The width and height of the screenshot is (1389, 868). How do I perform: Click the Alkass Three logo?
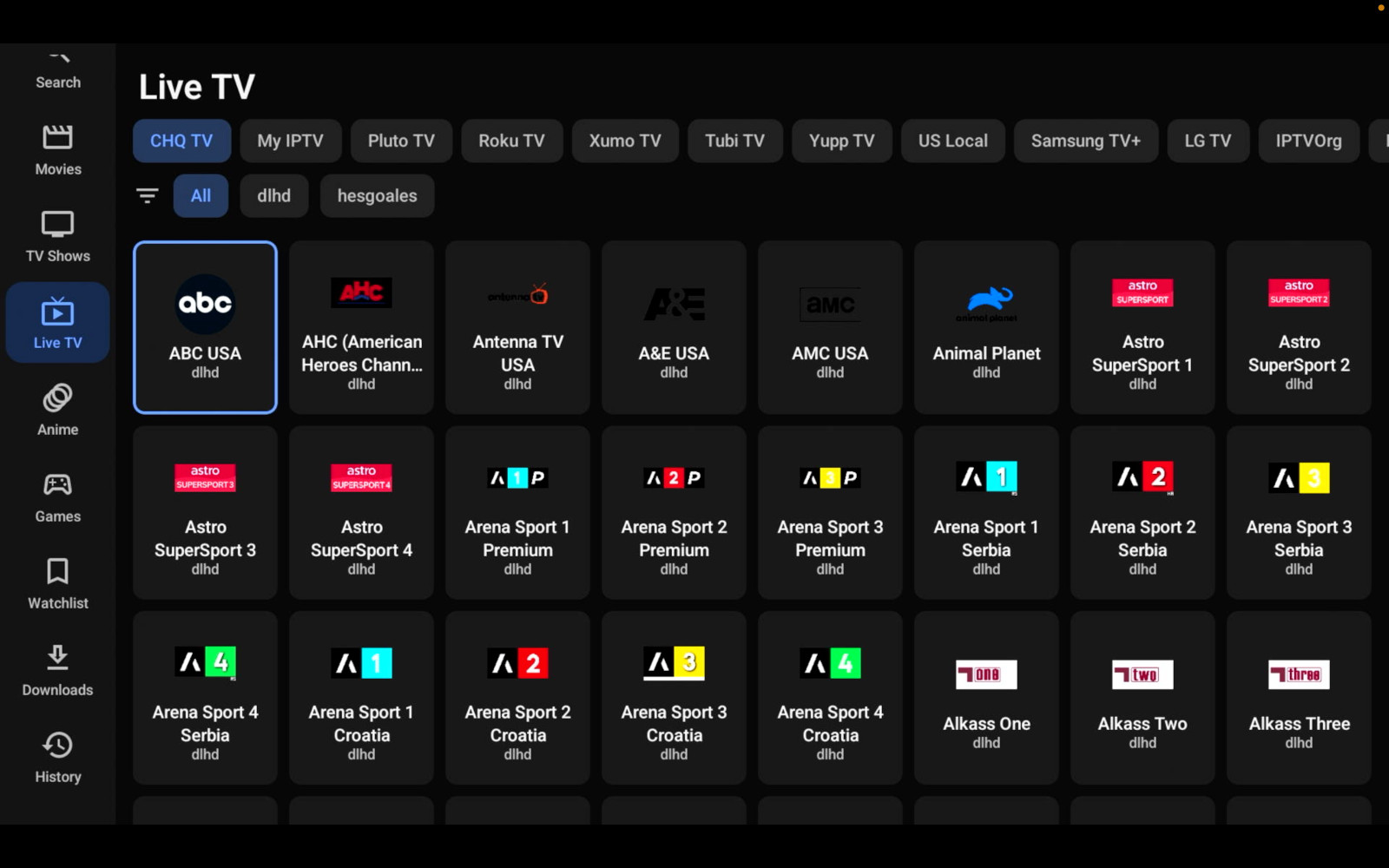pos(1299,674)
